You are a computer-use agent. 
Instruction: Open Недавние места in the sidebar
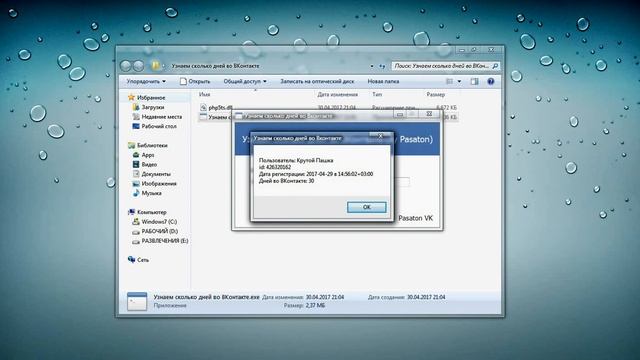tap(162, 117)
